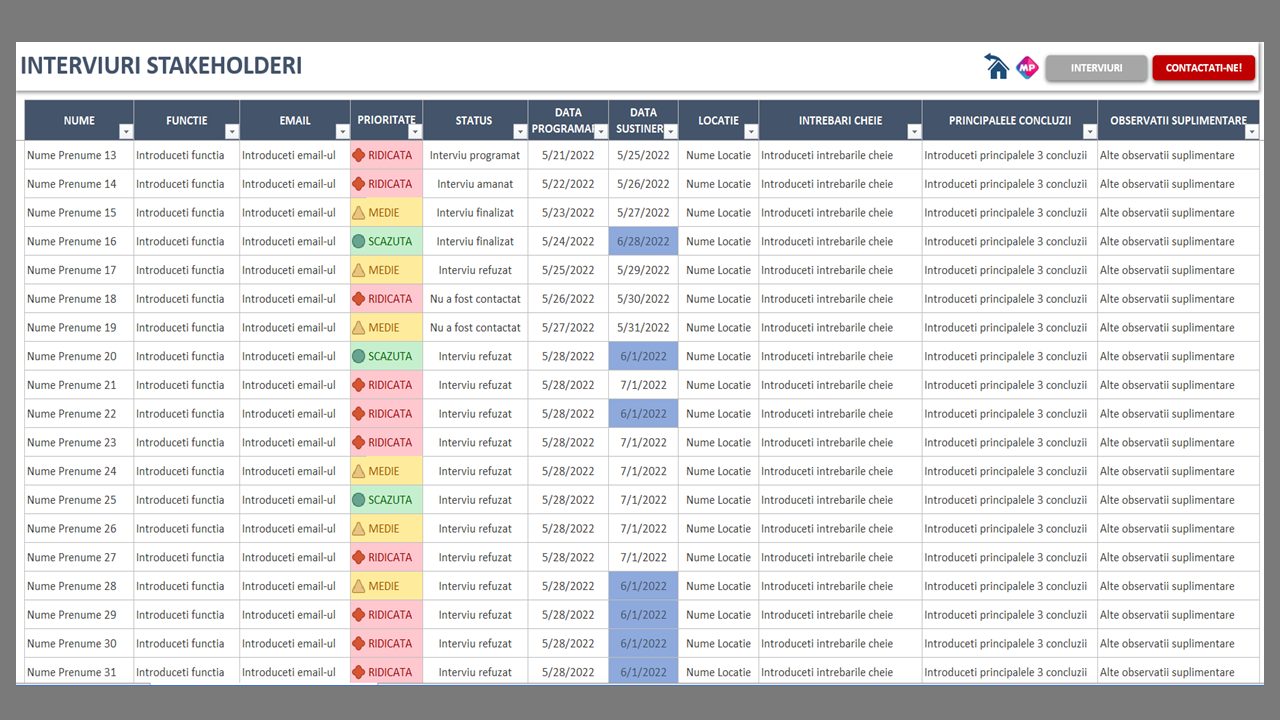Viewport: 1280px width, 720px height.
Task: Open the INTREBARI CHEIE filter dropdown
Action: 914,132
